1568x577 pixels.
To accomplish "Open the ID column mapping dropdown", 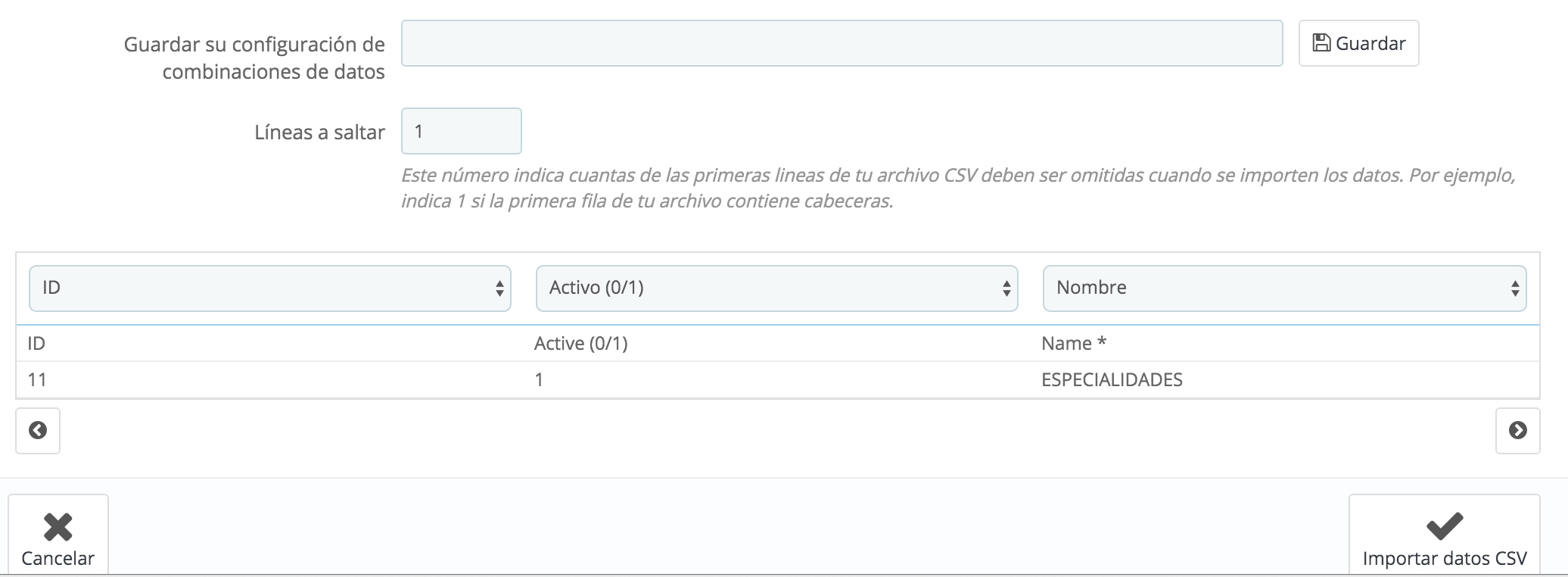I will [270, 288].
